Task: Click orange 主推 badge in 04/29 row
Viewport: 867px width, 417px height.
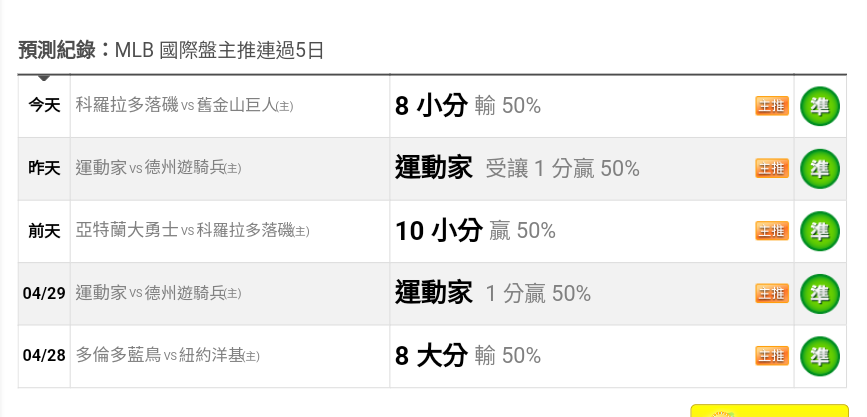Action: click(x=772, y=293)
